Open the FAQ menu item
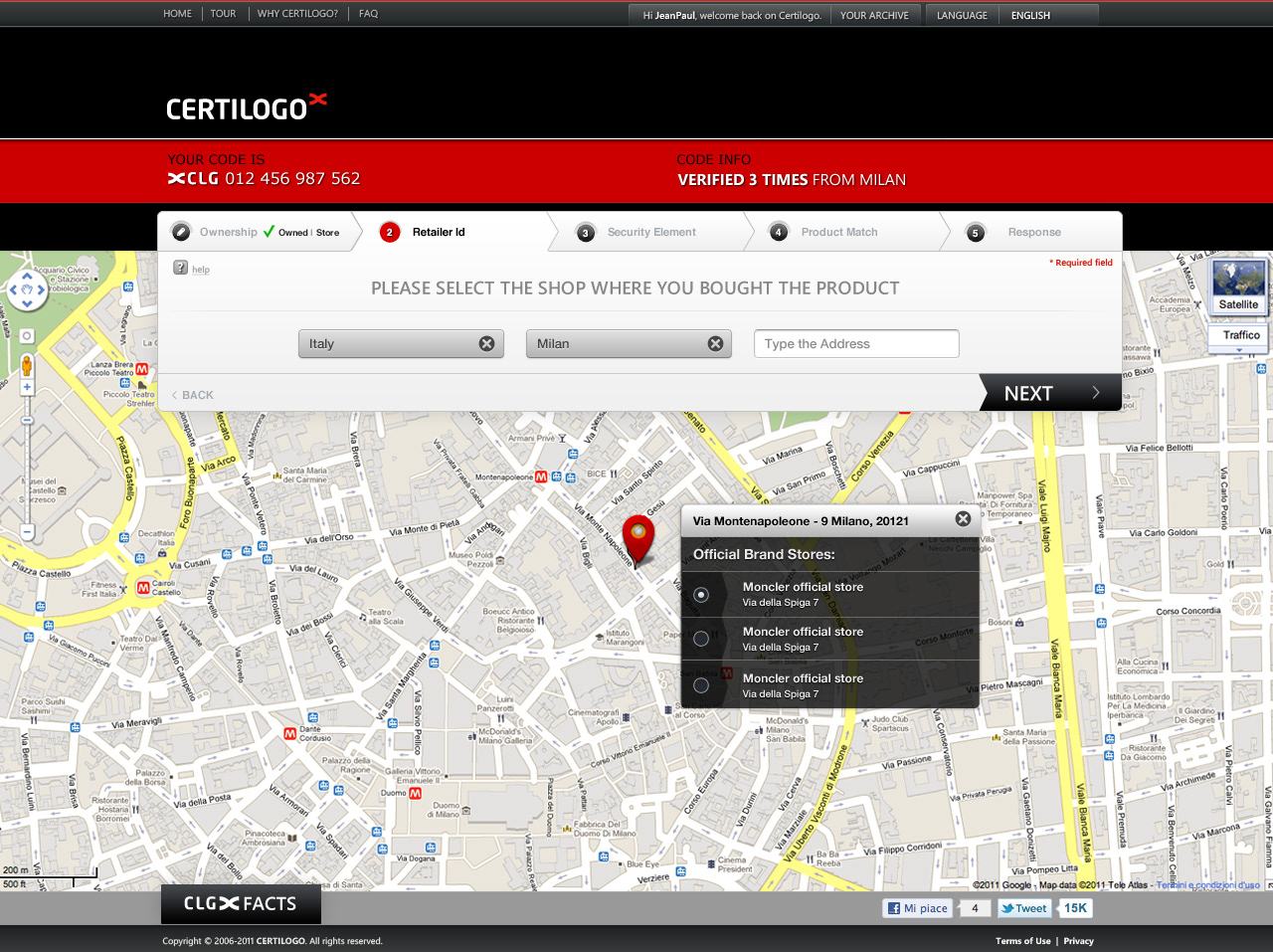Screen dimensions: 1273x952 tap(369, 14)
